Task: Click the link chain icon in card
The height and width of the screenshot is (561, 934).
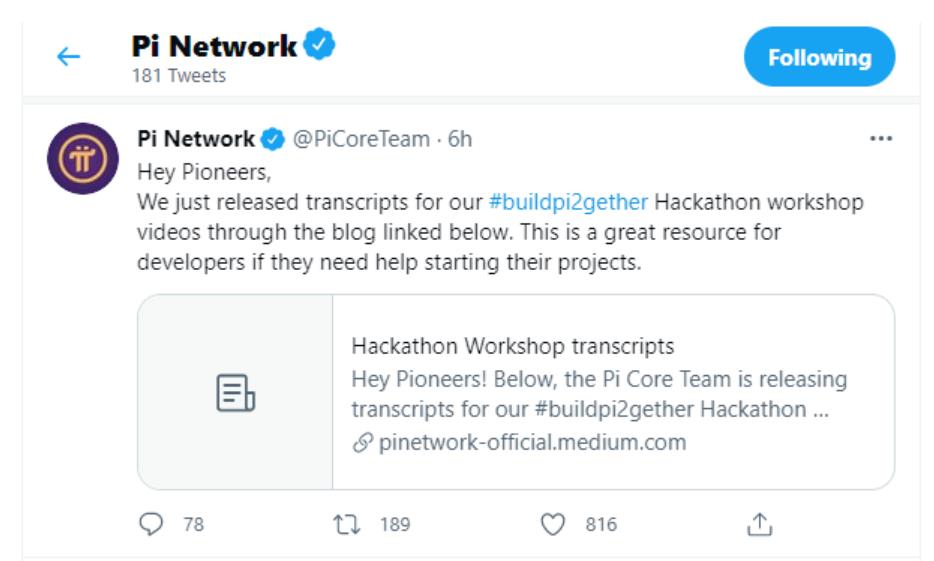Action: 362,443
